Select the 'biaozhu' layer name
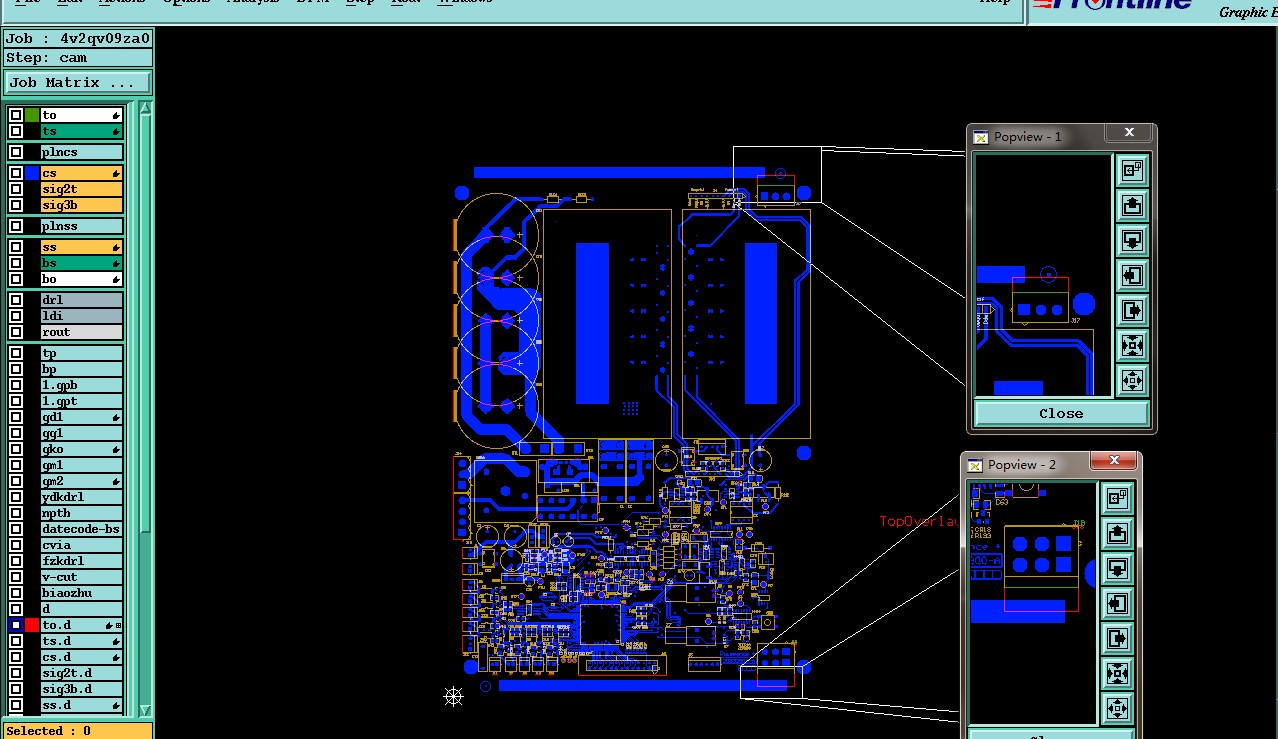 tap(81, 593)
